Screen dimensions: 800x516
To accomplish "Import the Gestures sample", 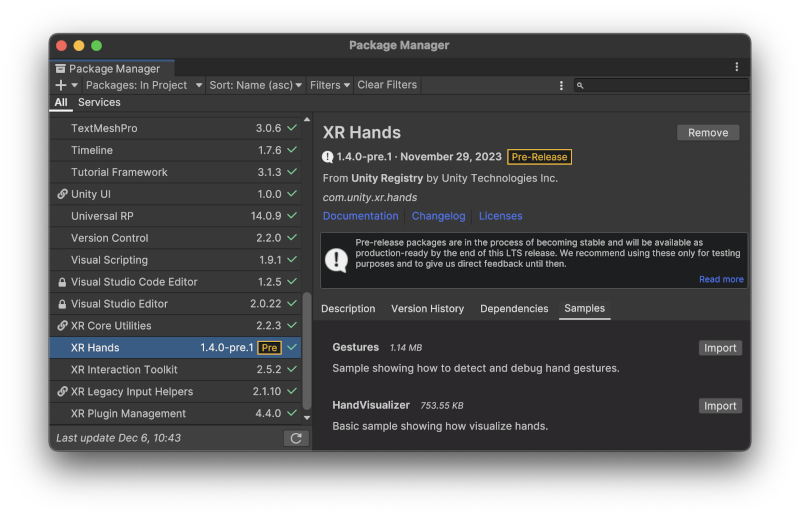I will coord(719,348).
